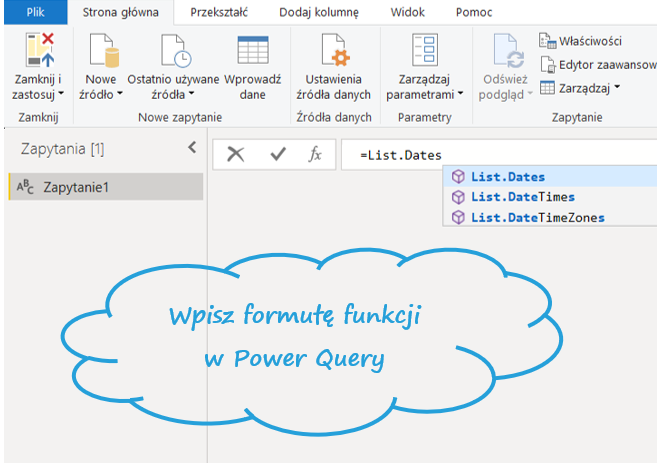Screen dimensions: 657x463
Task: Click the Zamknij i zastosuj icon
Action: click(39, 50)
